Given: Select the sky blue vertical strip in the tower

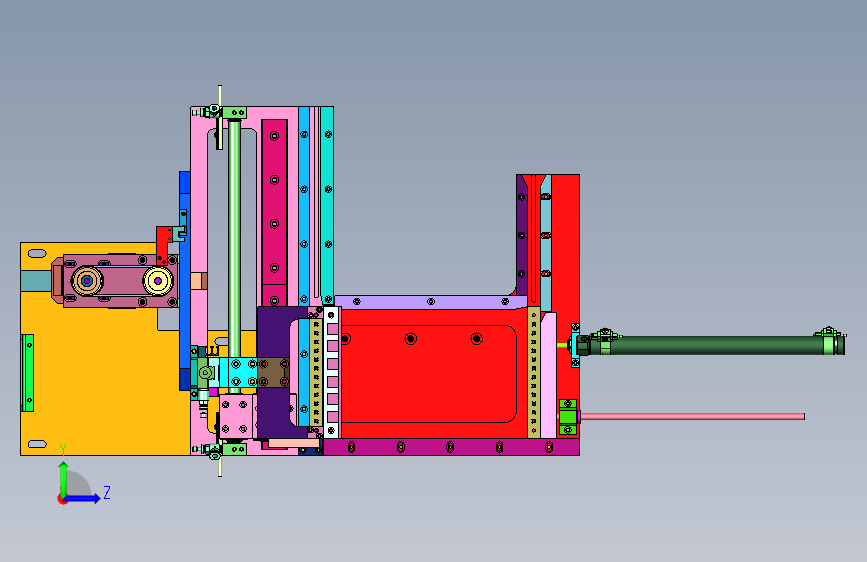Looking at the screenshot, I should coord(304,205).
